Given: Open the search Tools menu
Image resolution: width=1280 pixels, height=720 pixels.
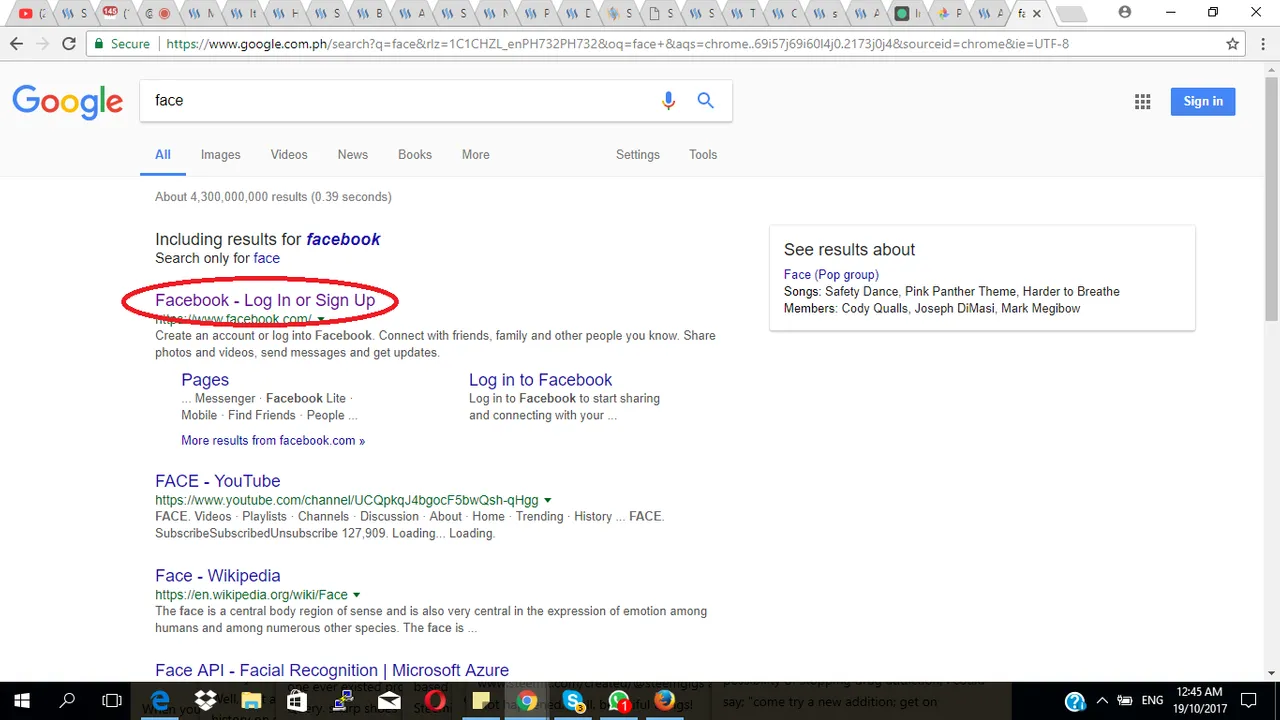Looking at the screenshot, I should [702, 155].
